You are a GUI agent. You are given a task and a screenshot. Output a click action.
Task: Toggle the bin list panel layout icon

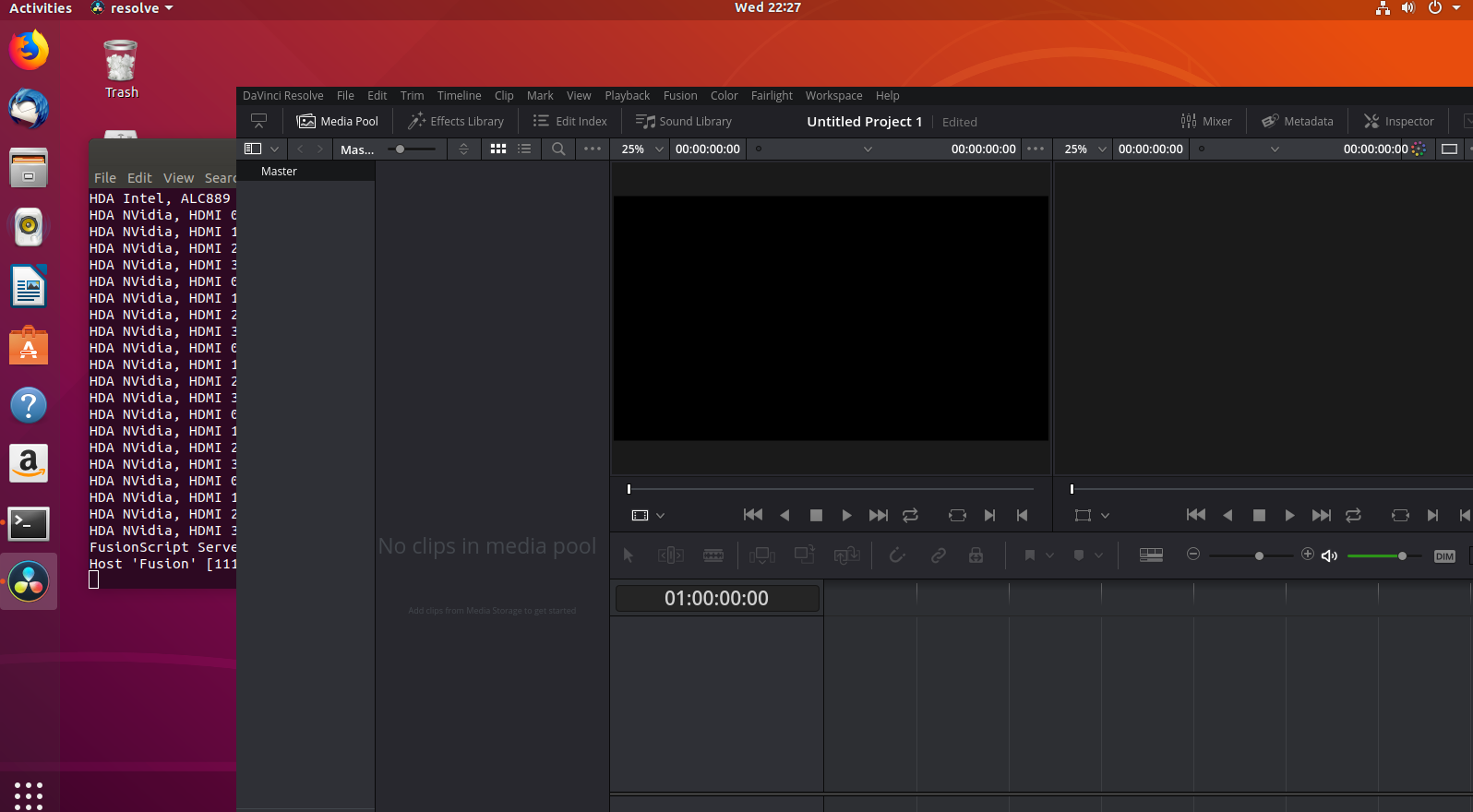(252, 149)
